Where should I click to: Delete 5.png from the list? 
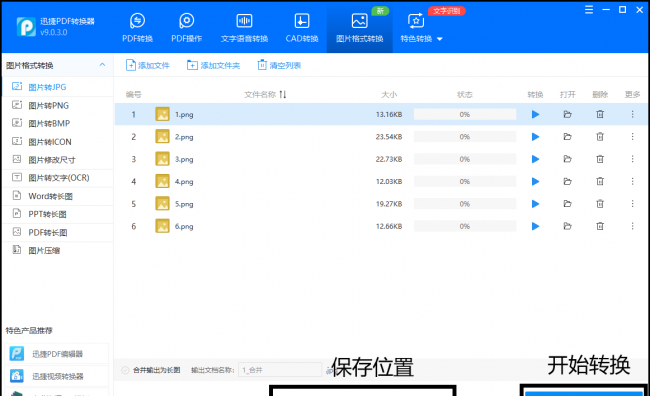(600, 204)
